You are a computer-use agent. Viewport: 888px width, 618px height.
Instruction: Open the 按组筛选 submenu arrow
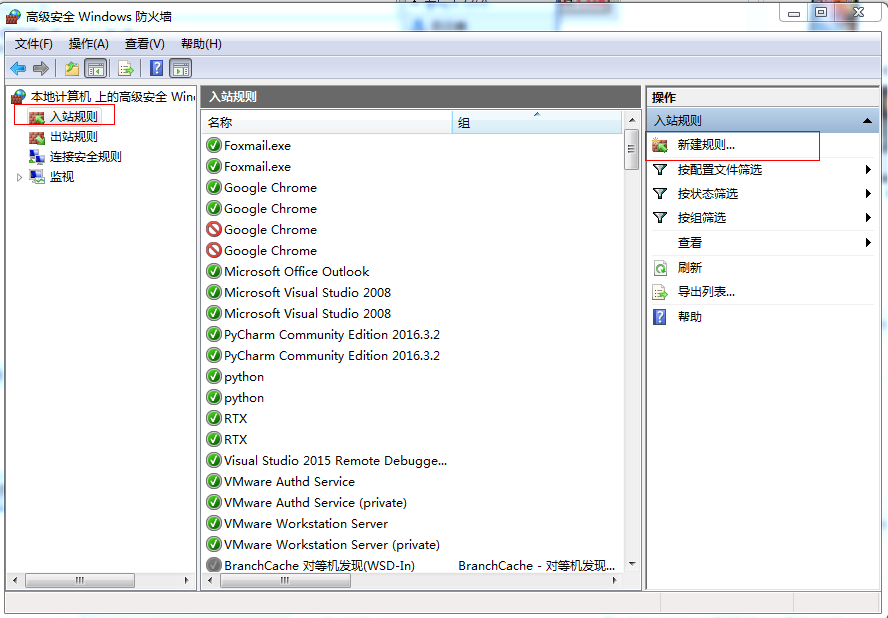pyautogui.click(x=868, y=218)
